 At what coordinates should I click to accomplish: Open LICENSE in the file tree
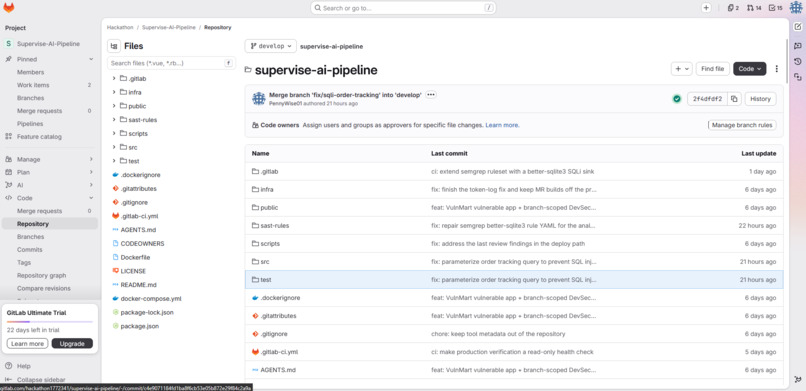pyautogui.click(x=133, y=271)
